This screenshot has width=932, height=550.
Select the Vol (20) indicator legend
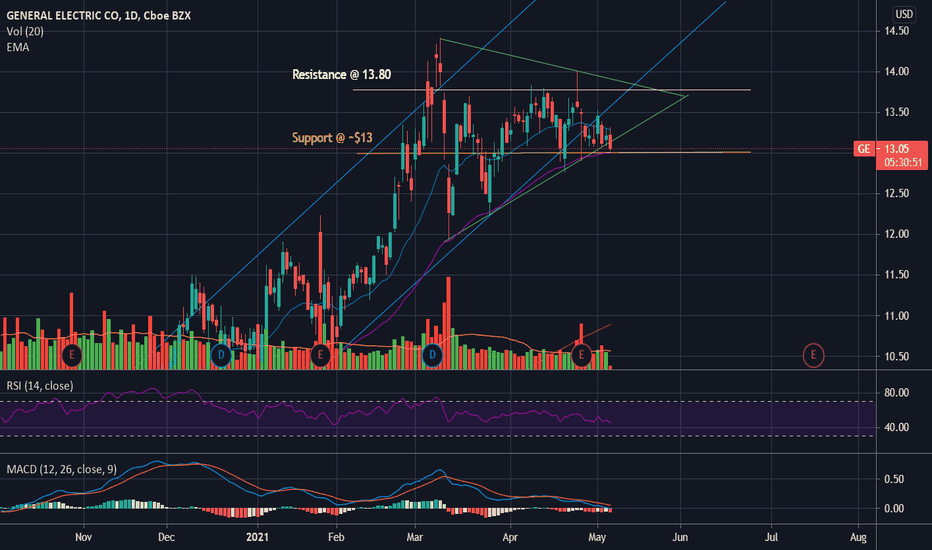point(25,32)
